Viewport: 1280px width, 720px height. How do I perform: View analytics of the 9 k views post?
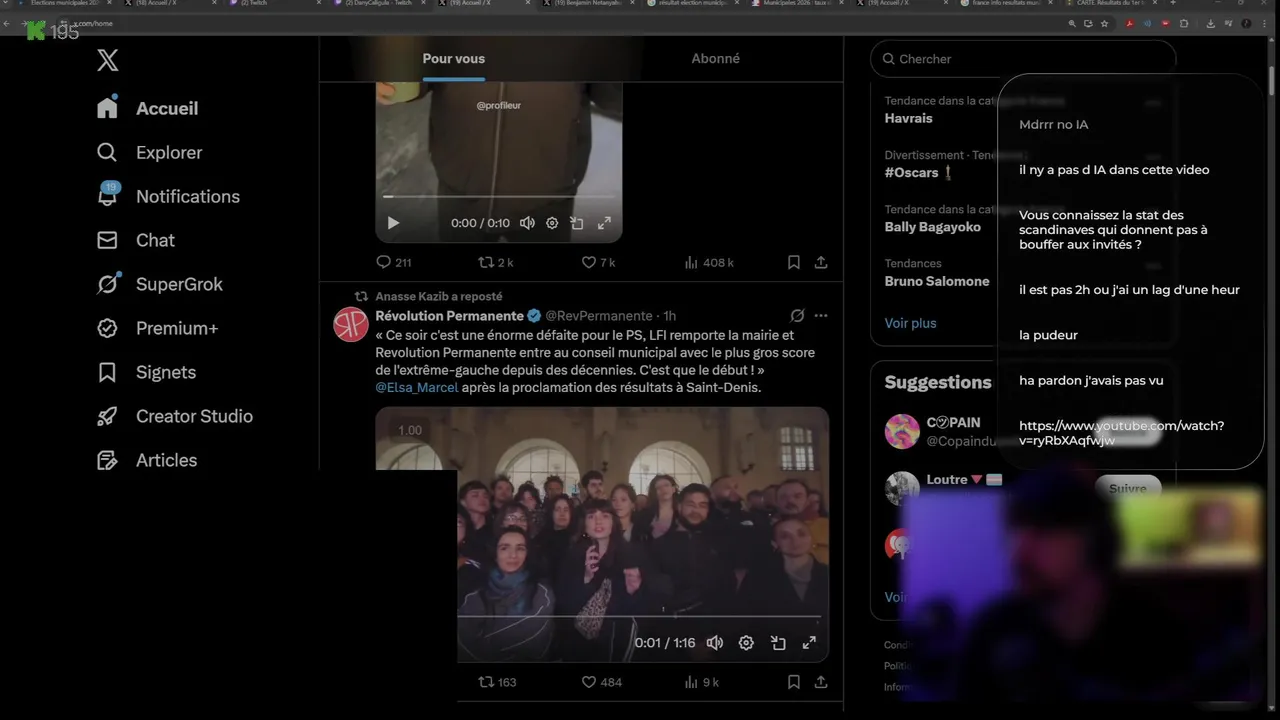702,682
